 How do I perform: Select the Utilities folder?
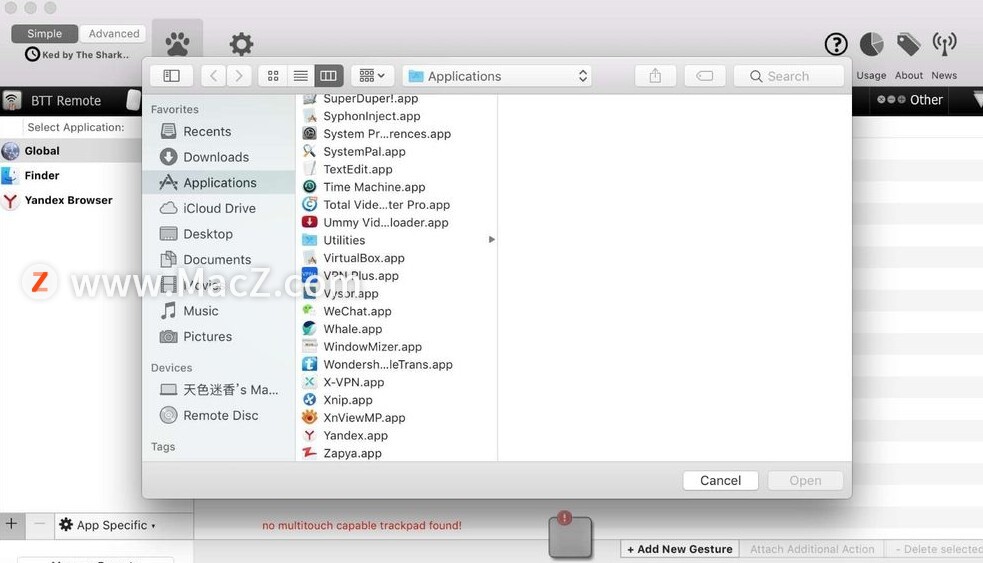coord(396,240)
